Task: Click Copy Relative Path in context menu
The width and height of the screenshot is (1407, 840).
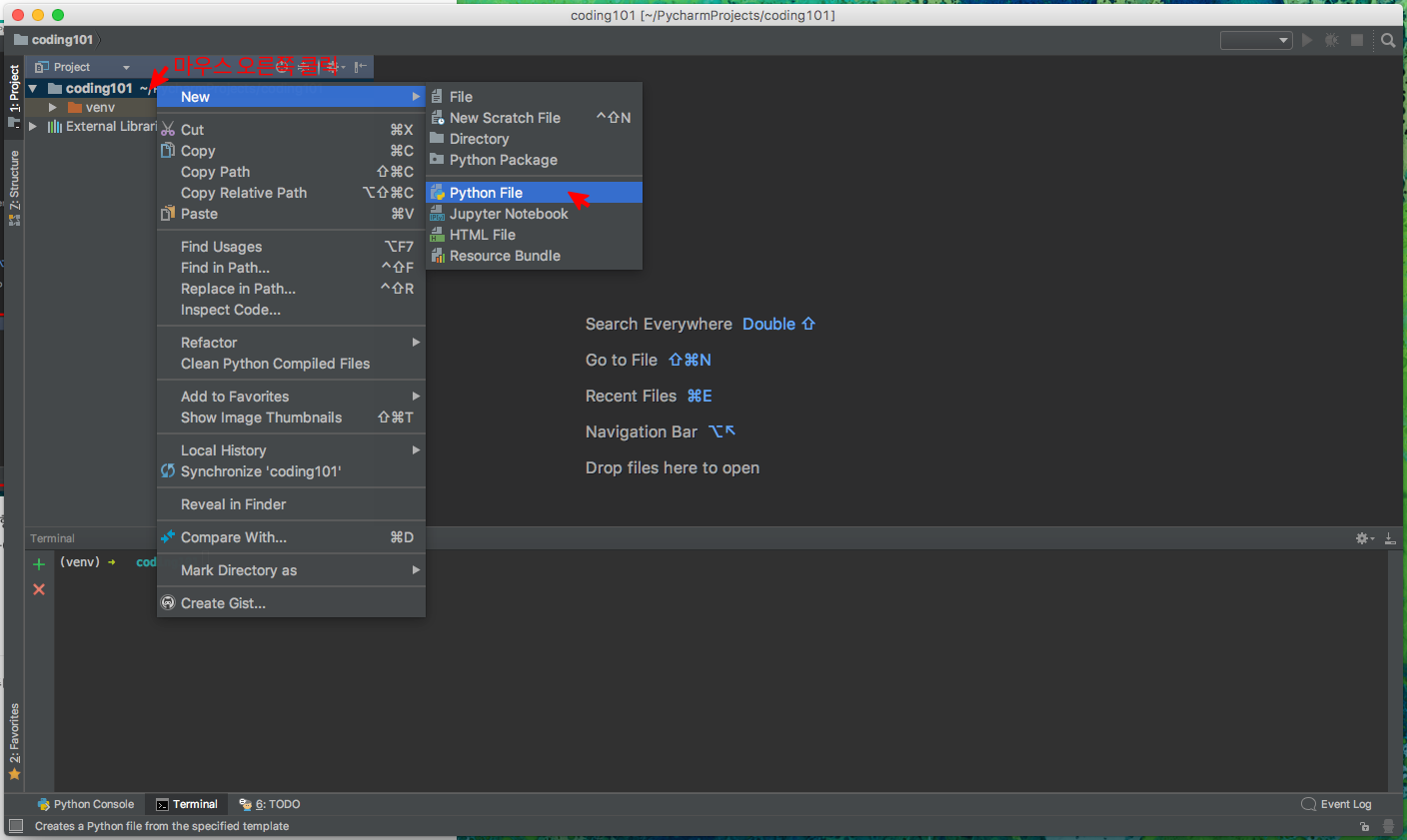Action: tap(244, 193)
